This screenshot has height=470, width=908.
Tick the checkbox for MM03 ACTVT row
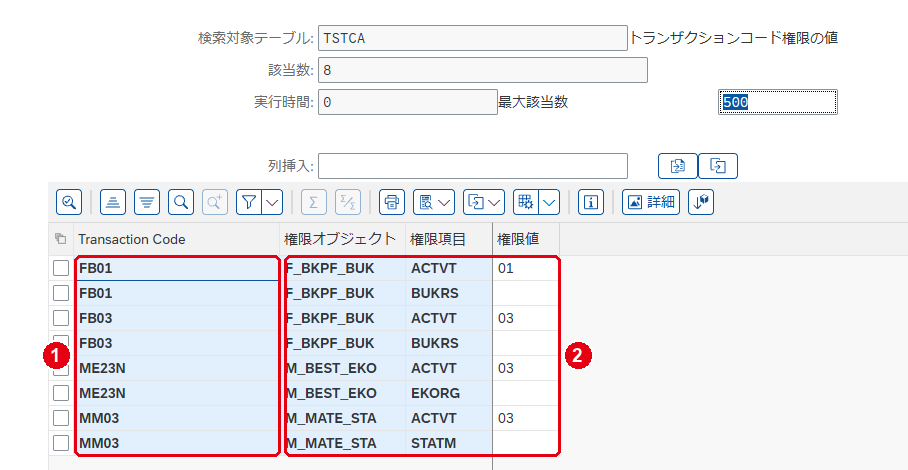61,418
